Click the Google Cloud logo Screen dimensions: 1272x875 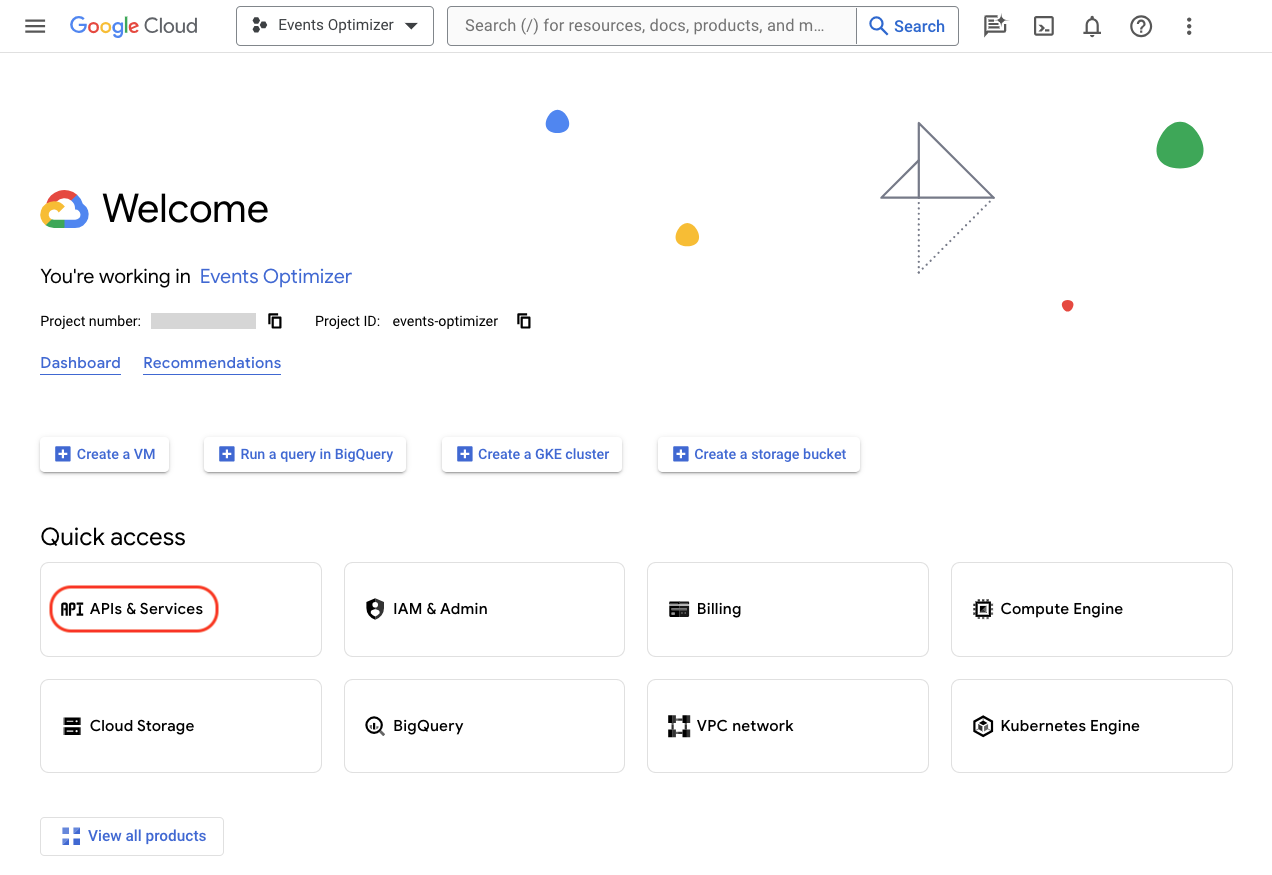[133, 26]
